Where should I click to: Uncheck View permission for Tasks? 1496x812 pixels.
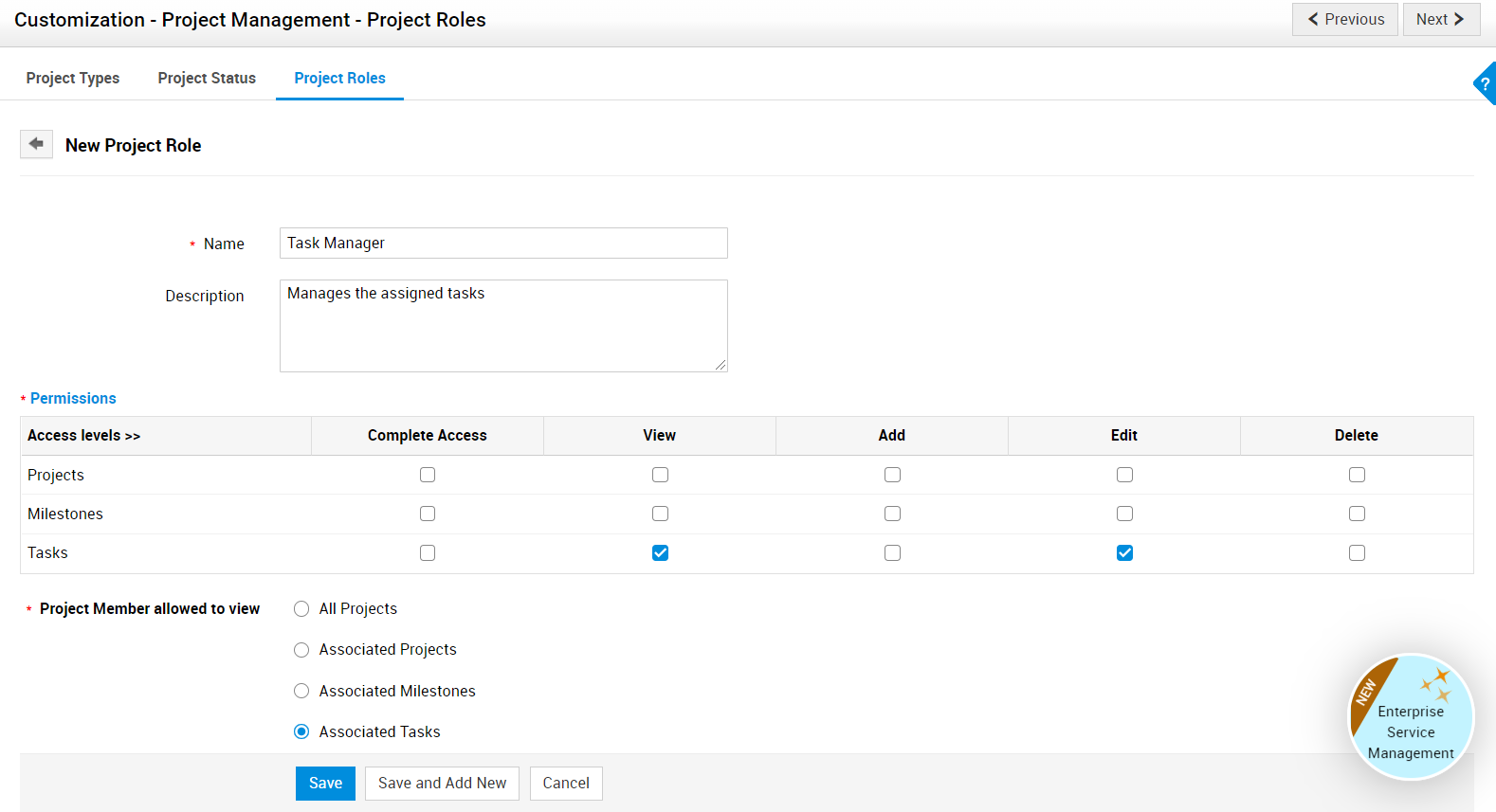point(660,552)
